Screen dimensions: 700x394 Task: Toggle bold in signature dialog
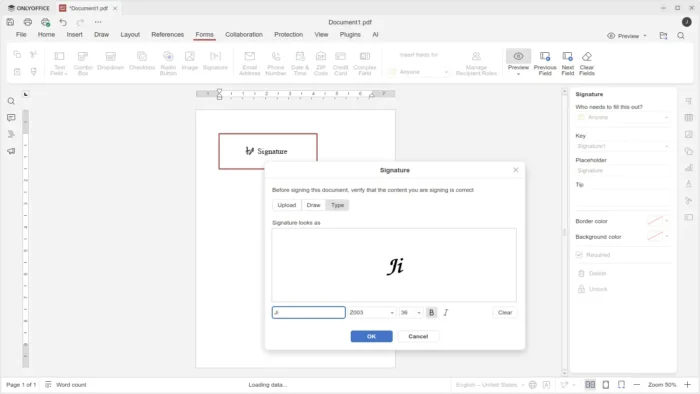point(431,313)
